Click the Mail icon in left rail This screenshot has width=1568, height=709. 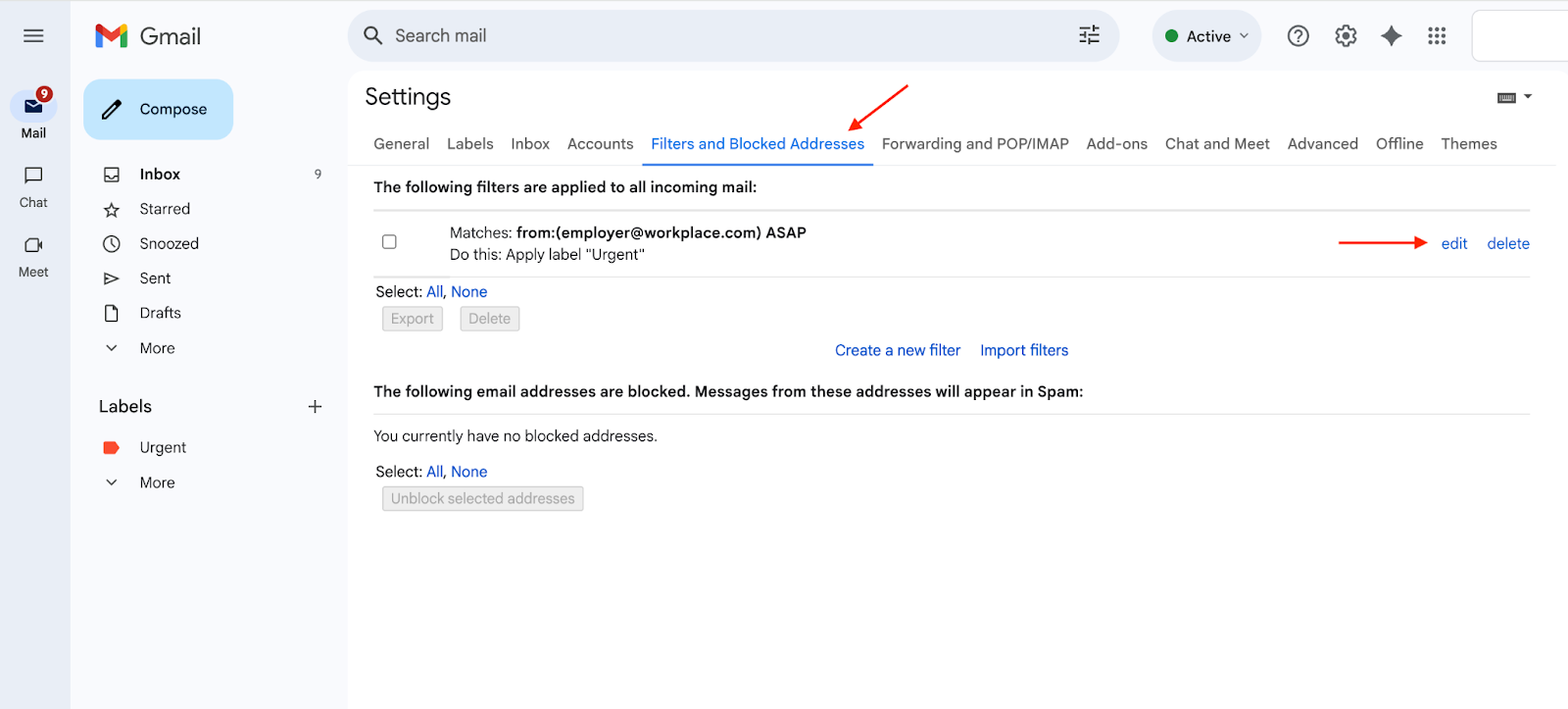click(33, 106)
